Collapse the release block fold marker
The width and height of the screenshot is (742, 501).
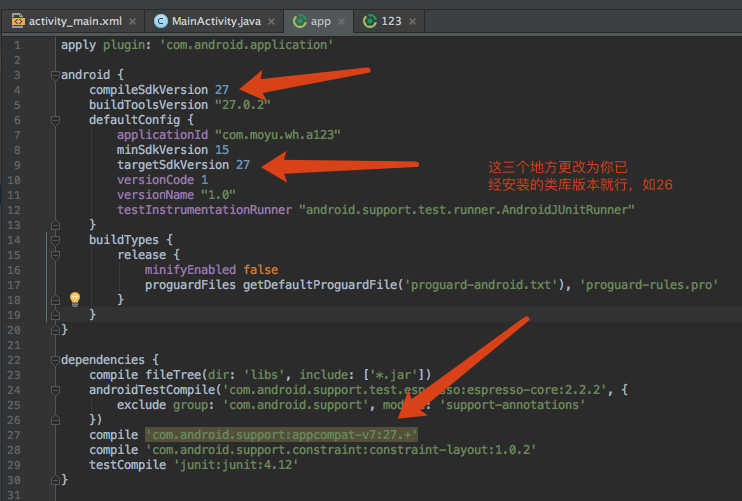(55, 255)
